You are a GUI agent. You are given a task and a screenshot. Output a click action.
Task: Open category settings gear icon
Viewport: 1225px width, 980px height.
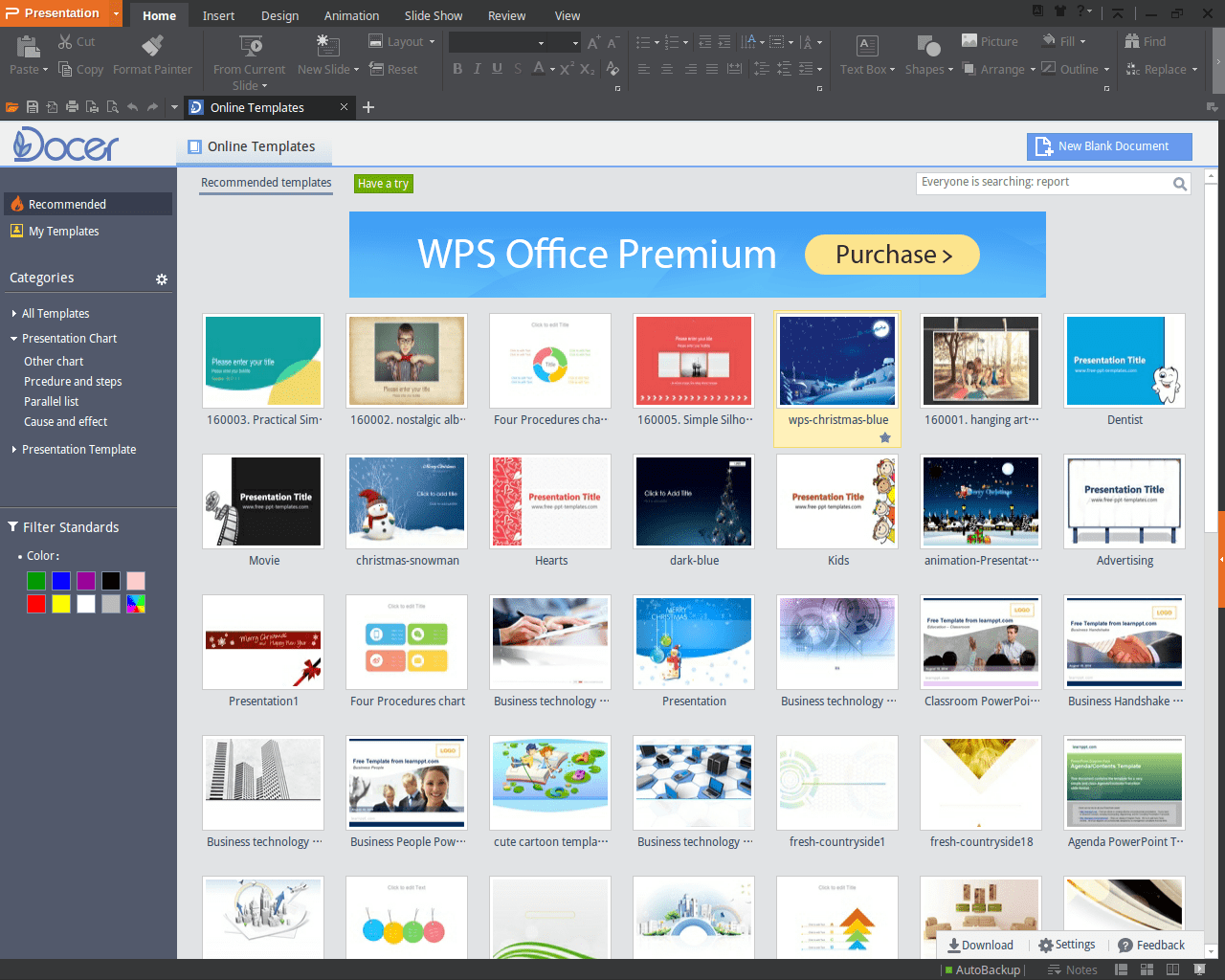pyautogui.click(x=162, y=279)
